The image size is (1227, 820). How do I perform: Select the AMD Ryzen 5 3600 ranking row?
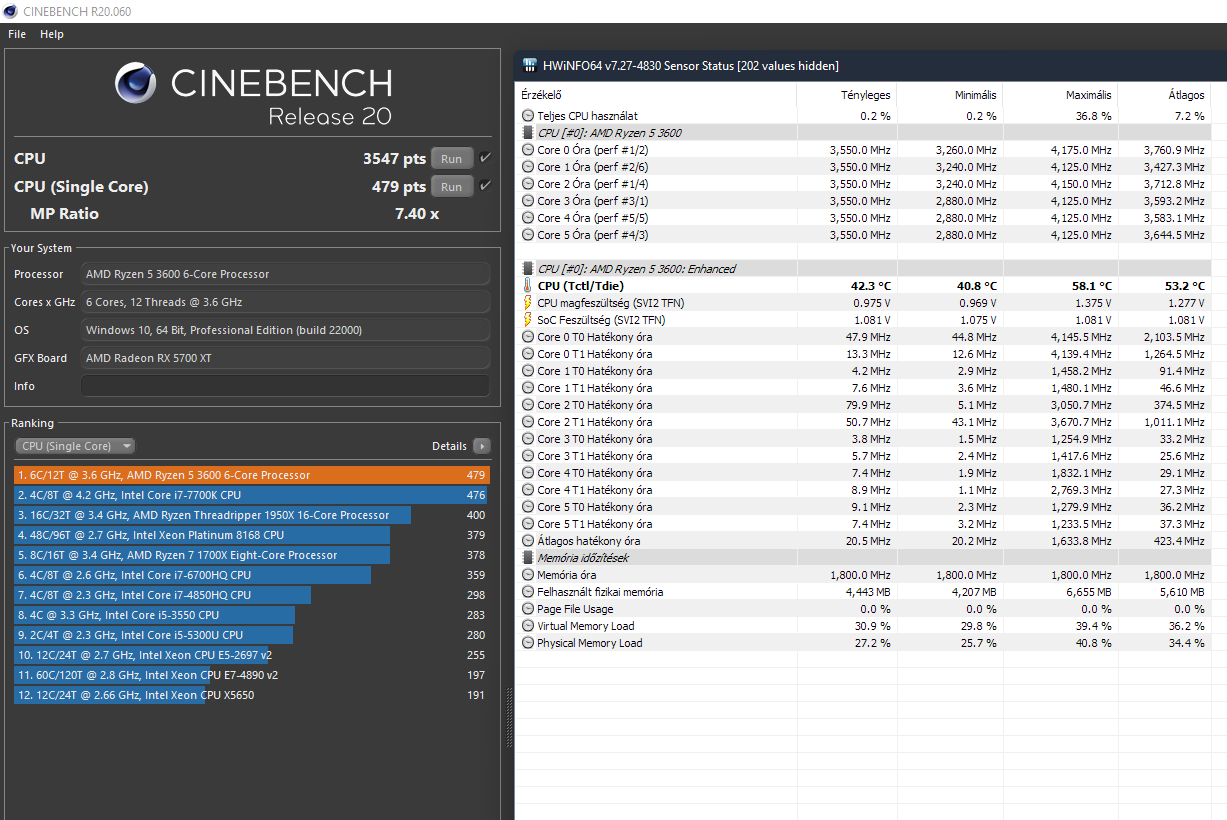click(x=252, y=475)
